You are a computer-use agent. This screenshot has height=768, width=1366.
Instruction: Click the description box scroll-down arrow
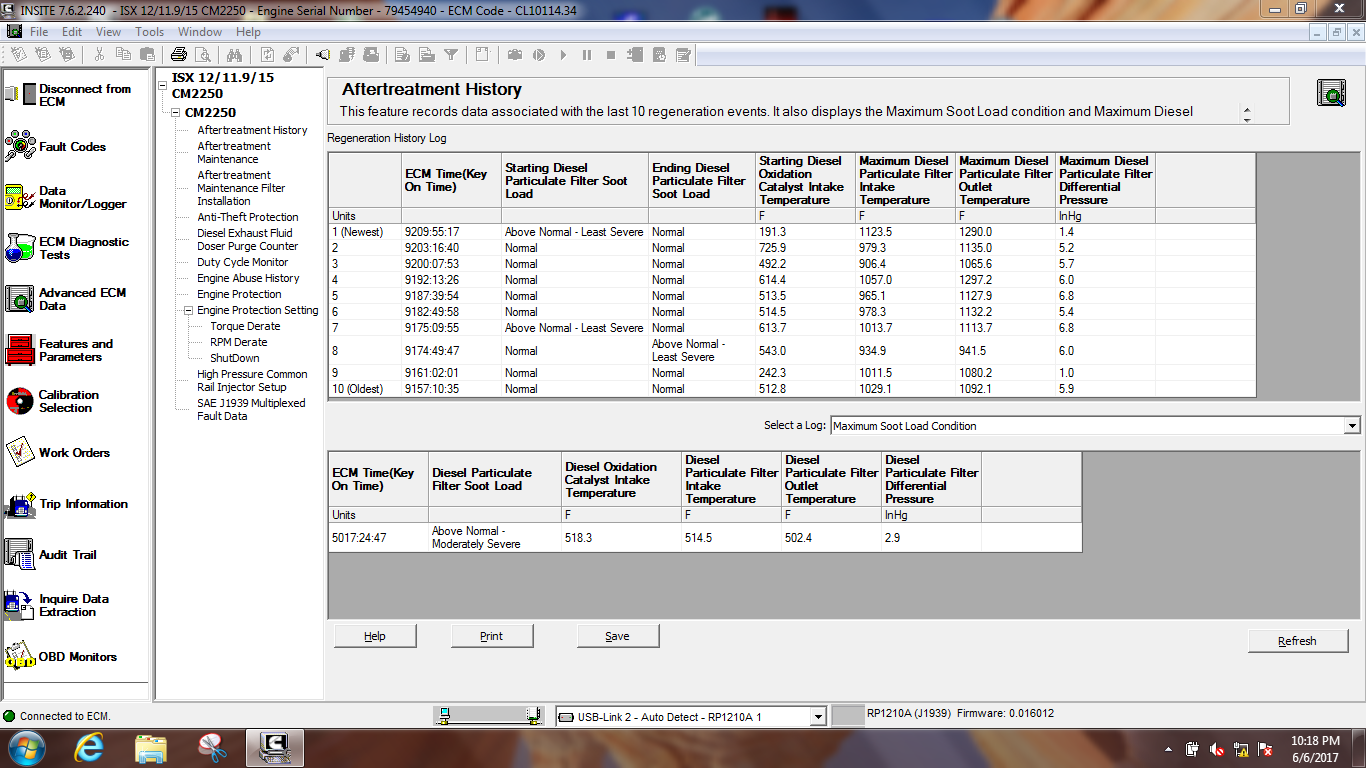[x=1246, y=120]
